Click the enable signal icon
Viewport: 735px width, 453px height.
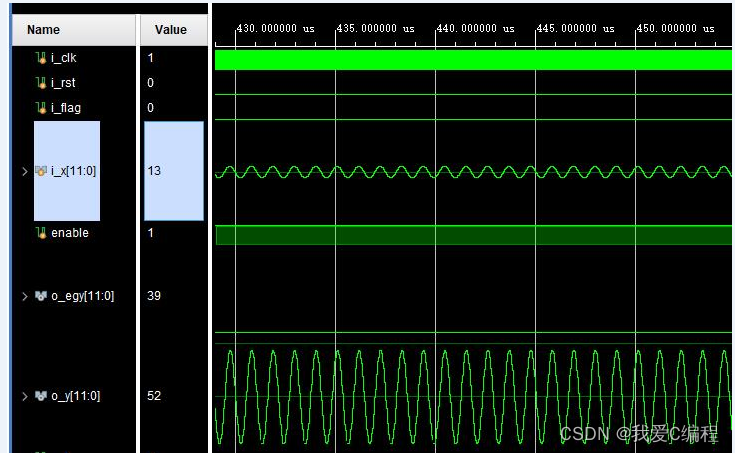(x=41, y=233)
